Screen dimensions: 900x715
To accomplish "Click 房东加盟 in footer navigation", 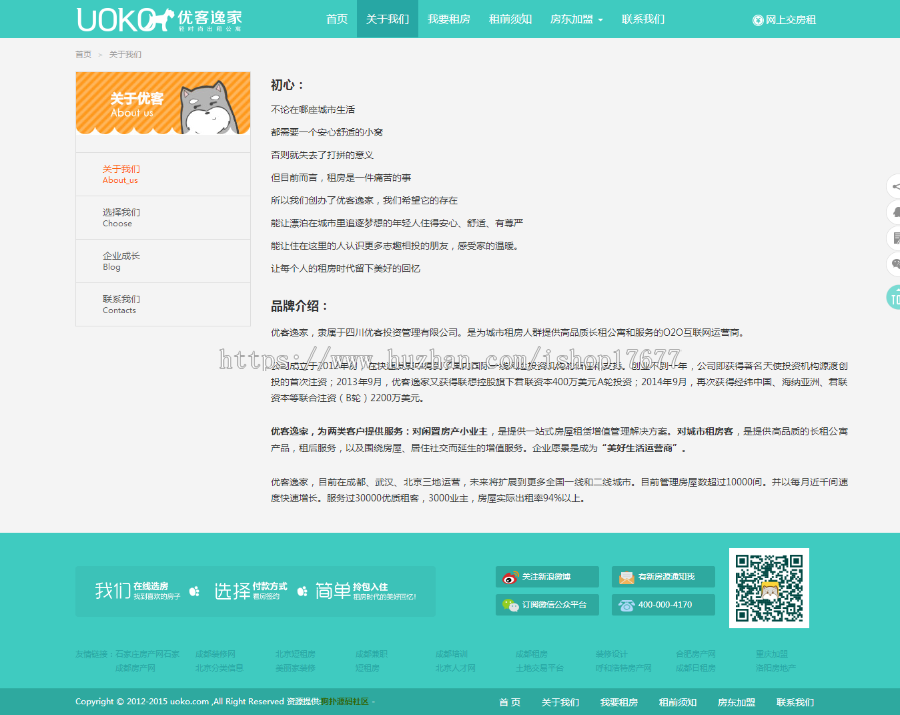I will [x=736, y=702].
